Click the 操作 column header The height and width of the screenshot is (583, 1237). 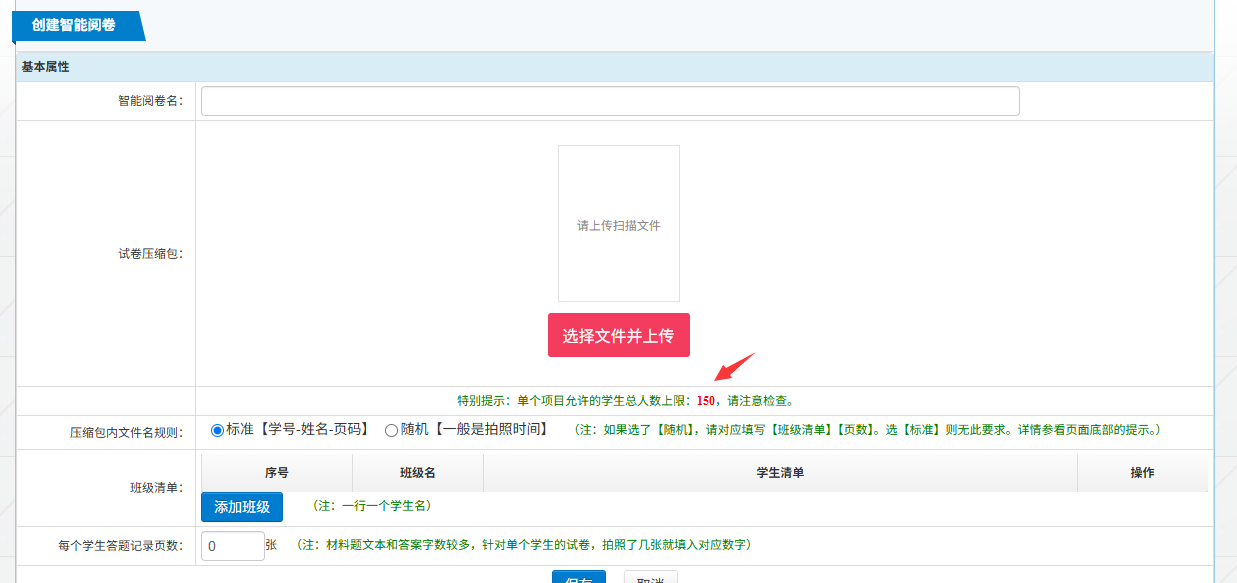click(x=1142, y=473)
